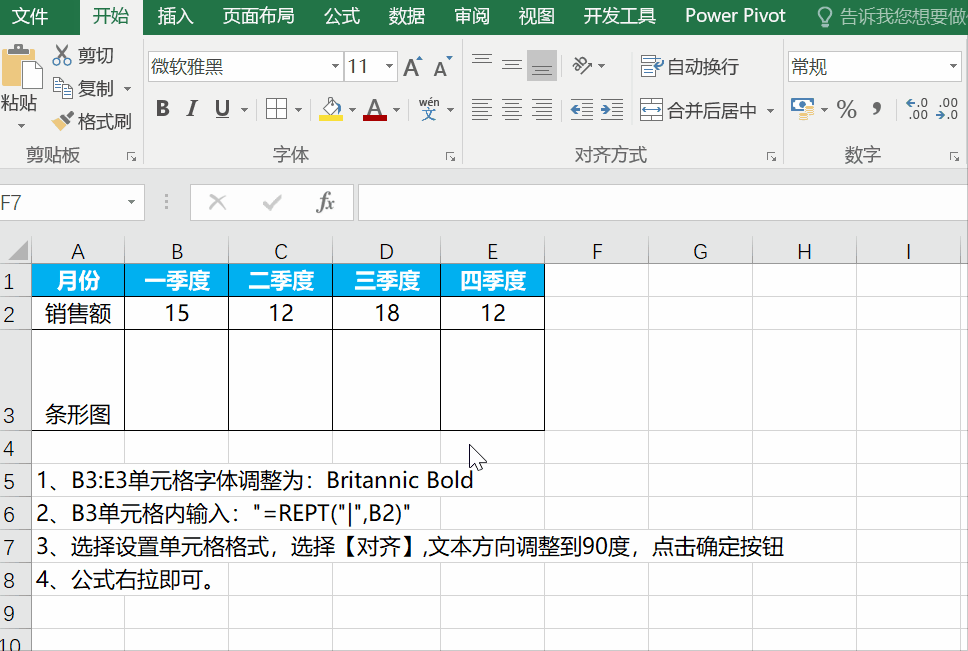Image resolution: width=968 pixels, height=651 pixels.
Task: Switch to the Data (数据) tab
Action: 407,16
